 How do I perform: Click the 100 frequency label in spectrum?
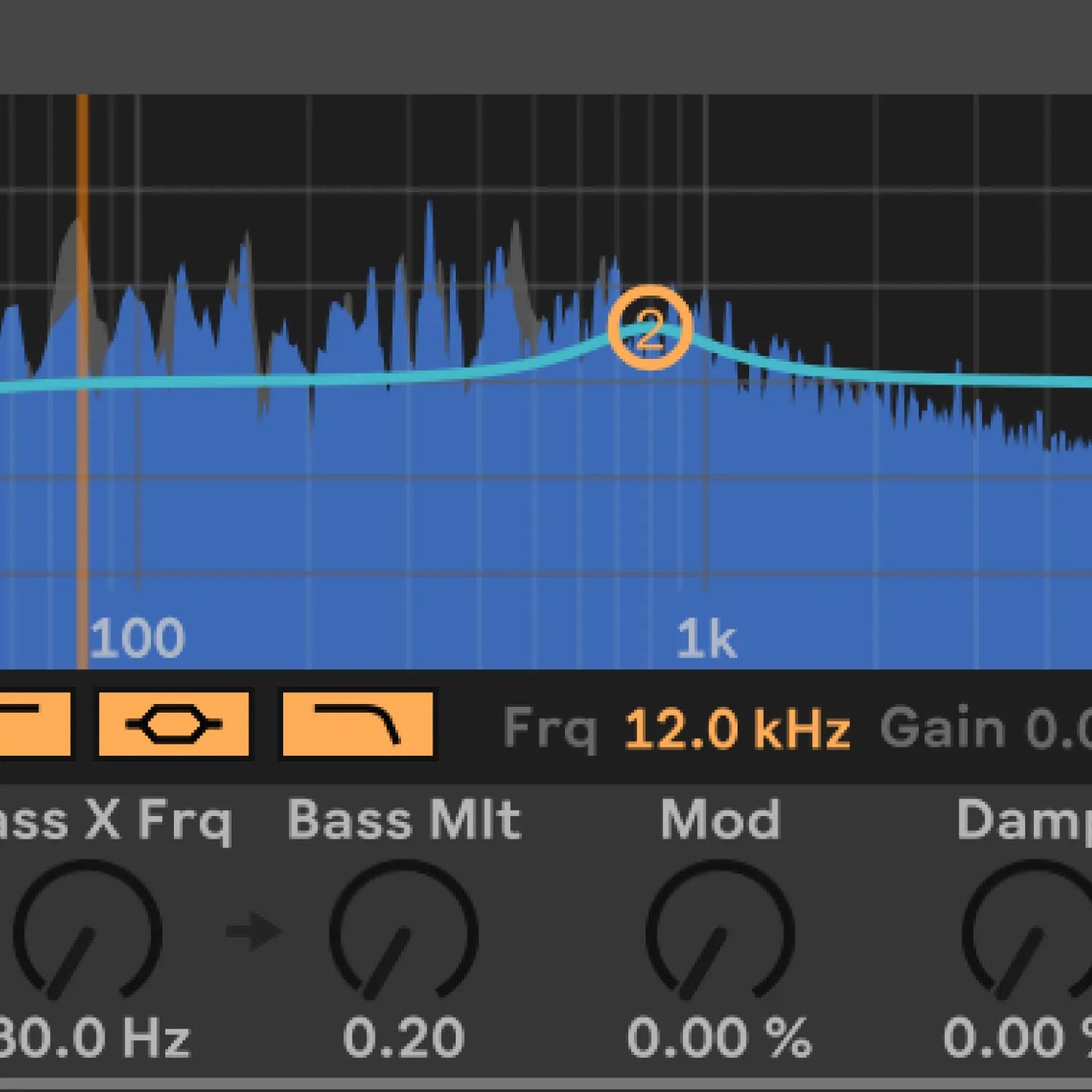[x=137, y=638]
